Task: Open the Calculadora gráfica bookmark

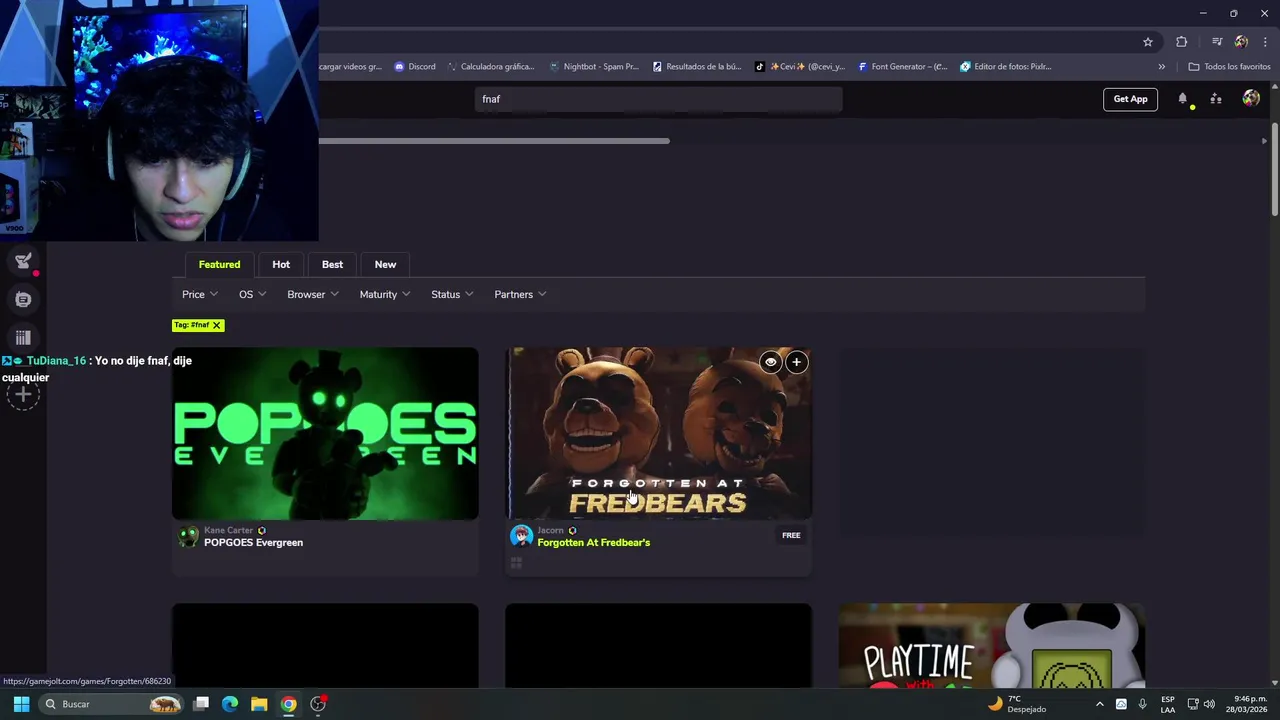Action: pos(491,67)
